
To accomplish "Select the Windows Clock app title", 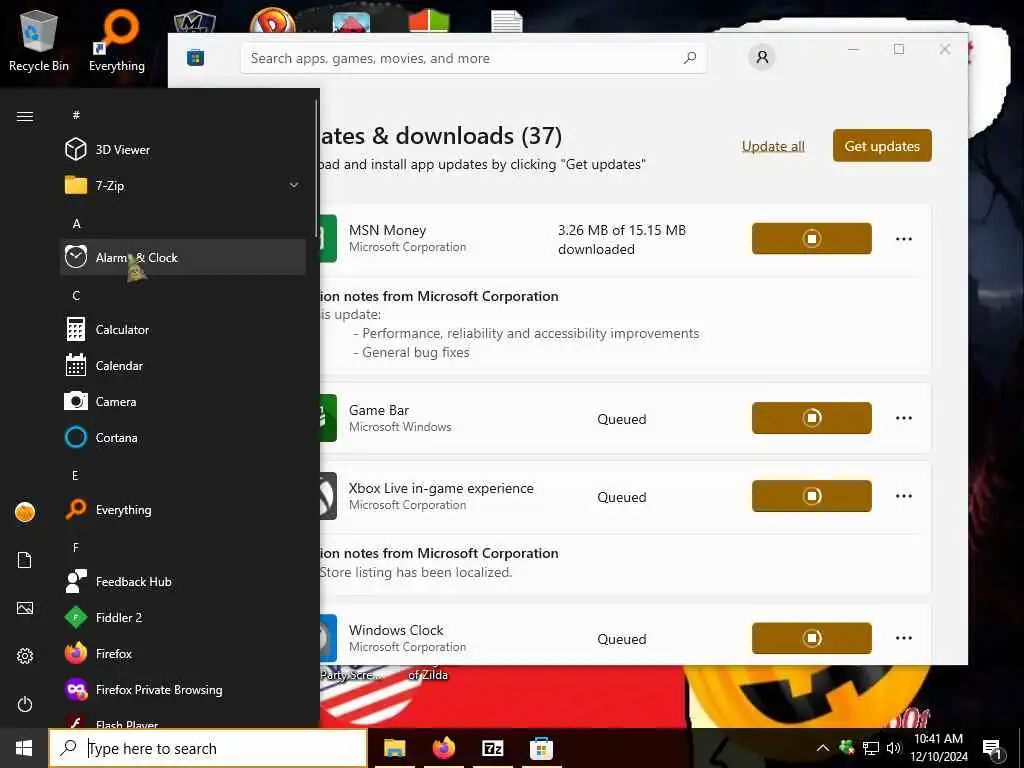I will click(396, 630).
